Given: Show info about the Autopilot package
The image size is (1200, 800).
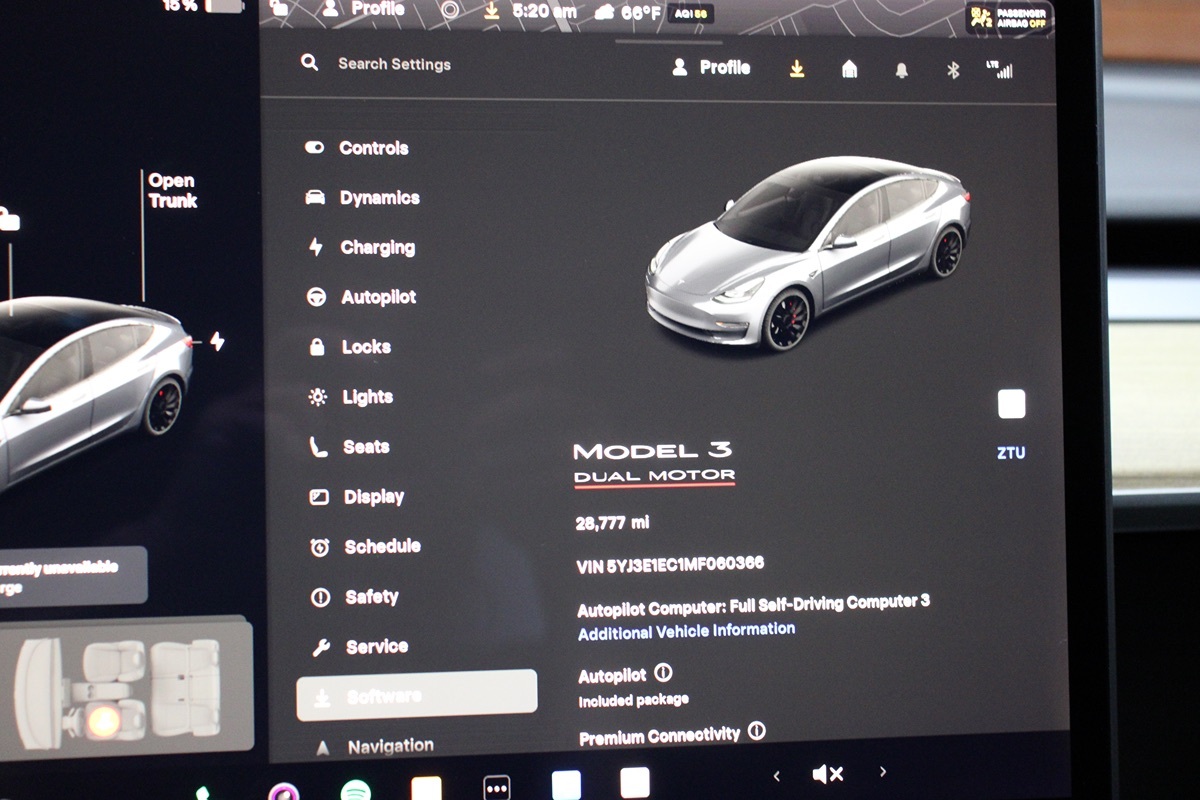Looking at the screenshot, I should coord(663,673).
